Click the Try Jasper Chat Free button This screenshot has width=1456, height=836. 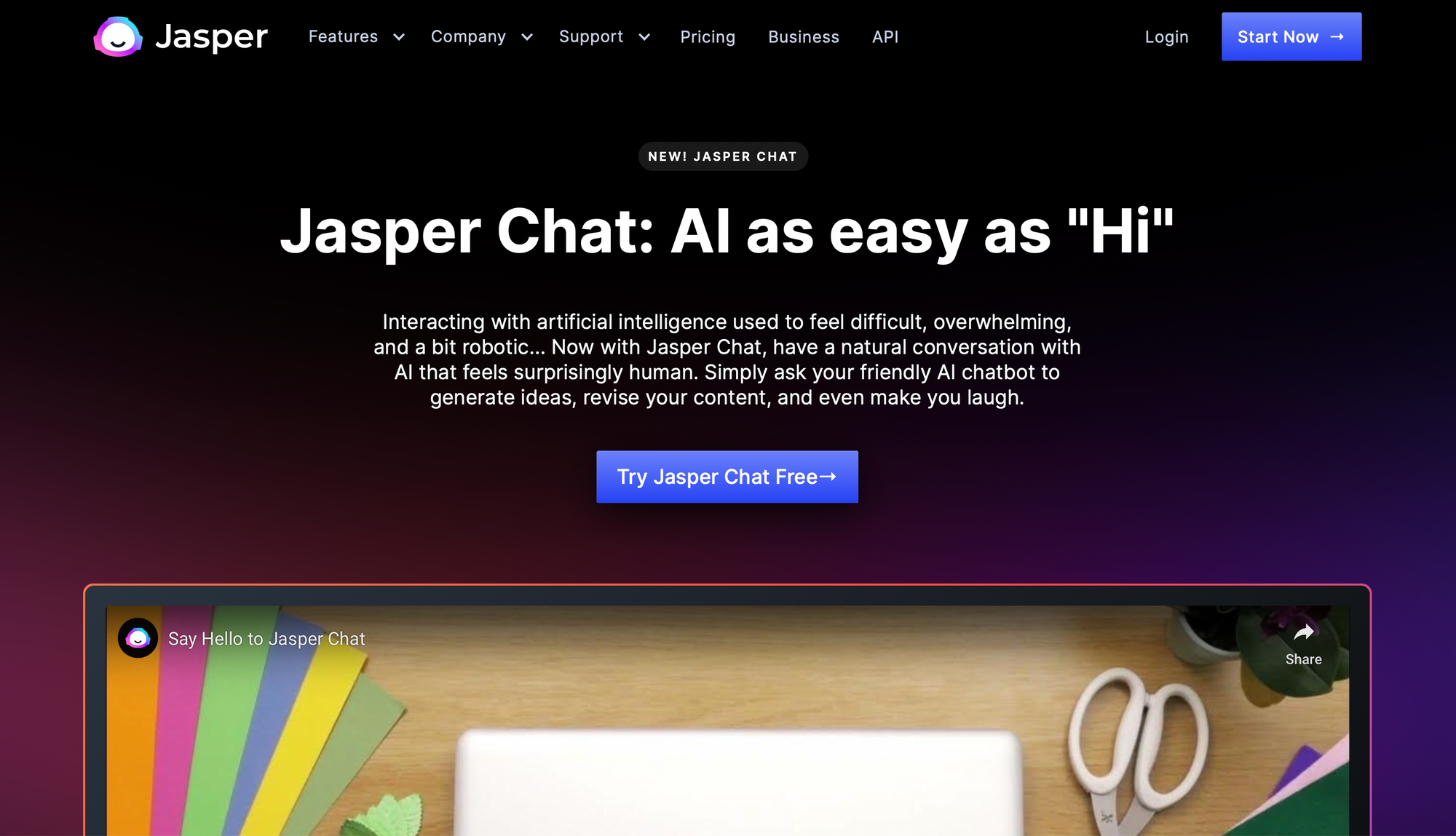coord(727,476)
